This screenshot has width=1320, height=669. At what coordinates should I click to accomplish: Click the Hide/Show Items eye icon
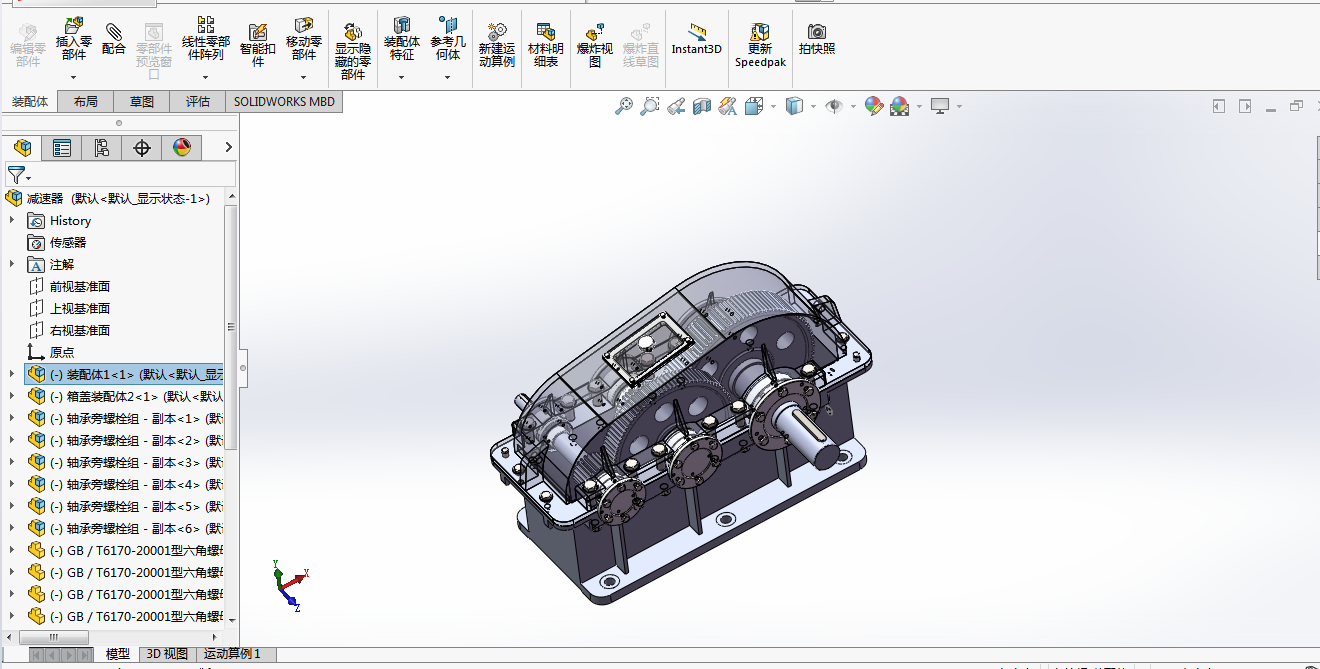point(834,105)
